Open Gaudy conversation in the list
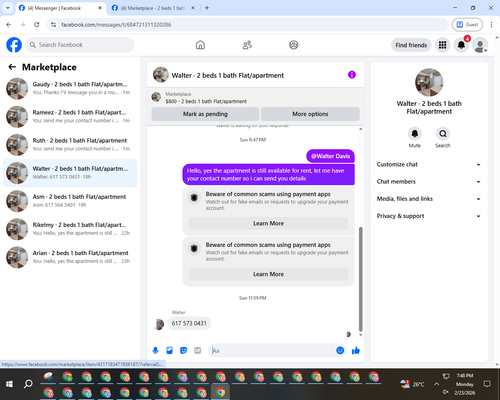Image resolution: width=500 pixels, height=400 pixels. pos(70,89)
